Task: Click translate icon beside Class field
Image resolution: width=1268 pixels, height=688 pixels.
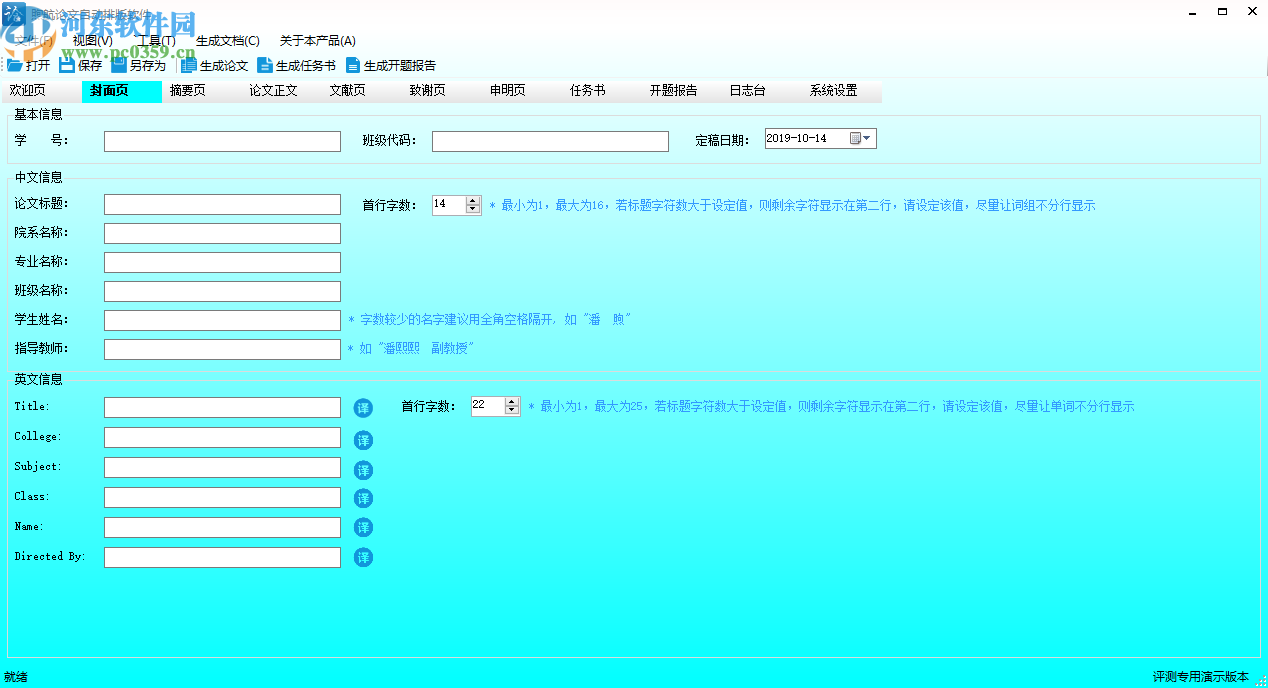Action: tap(363, 498)
